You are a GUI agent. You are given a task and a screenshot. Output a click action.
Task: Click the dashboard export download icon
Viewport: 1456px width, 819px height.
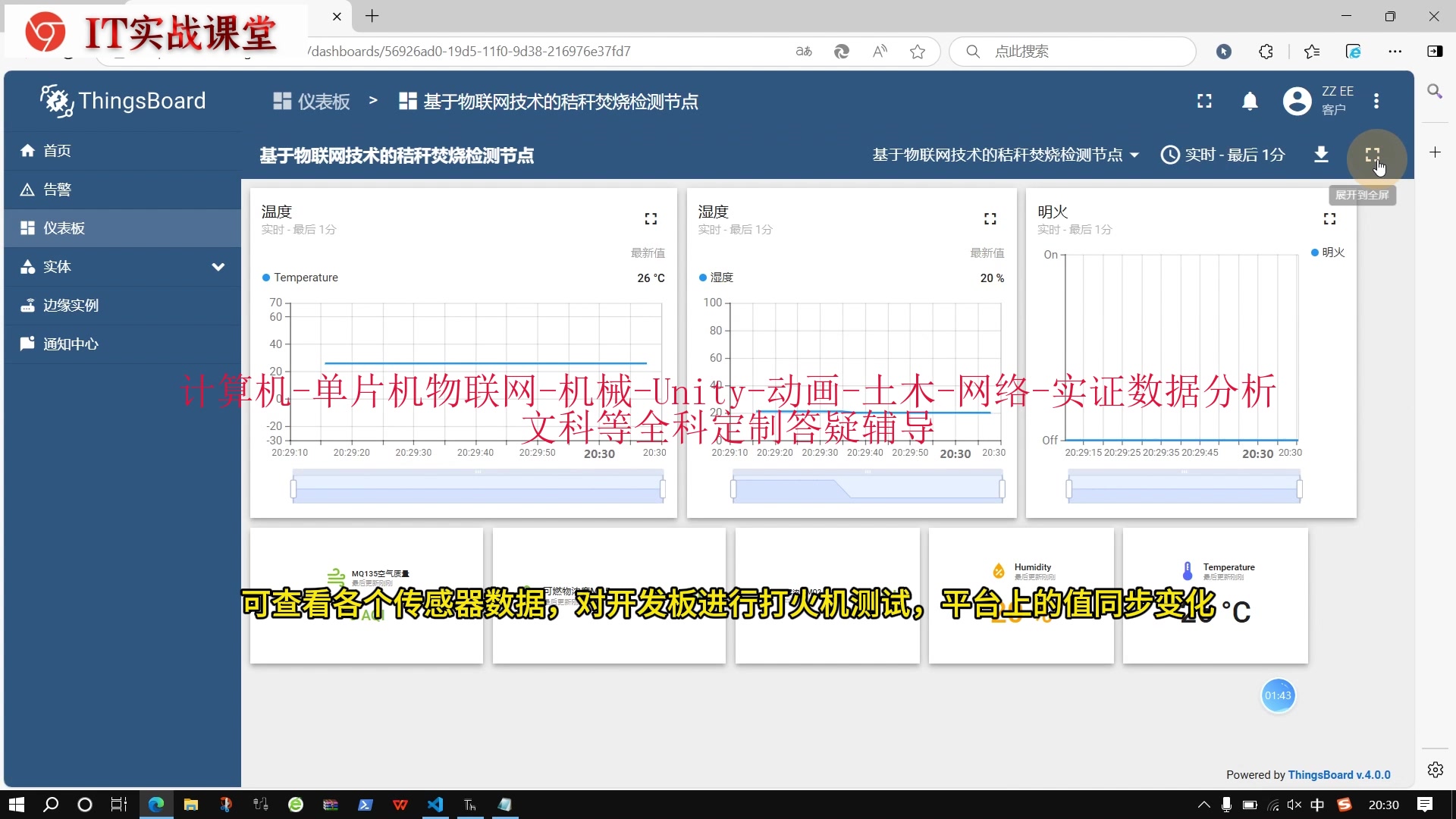coord(1321,155)
